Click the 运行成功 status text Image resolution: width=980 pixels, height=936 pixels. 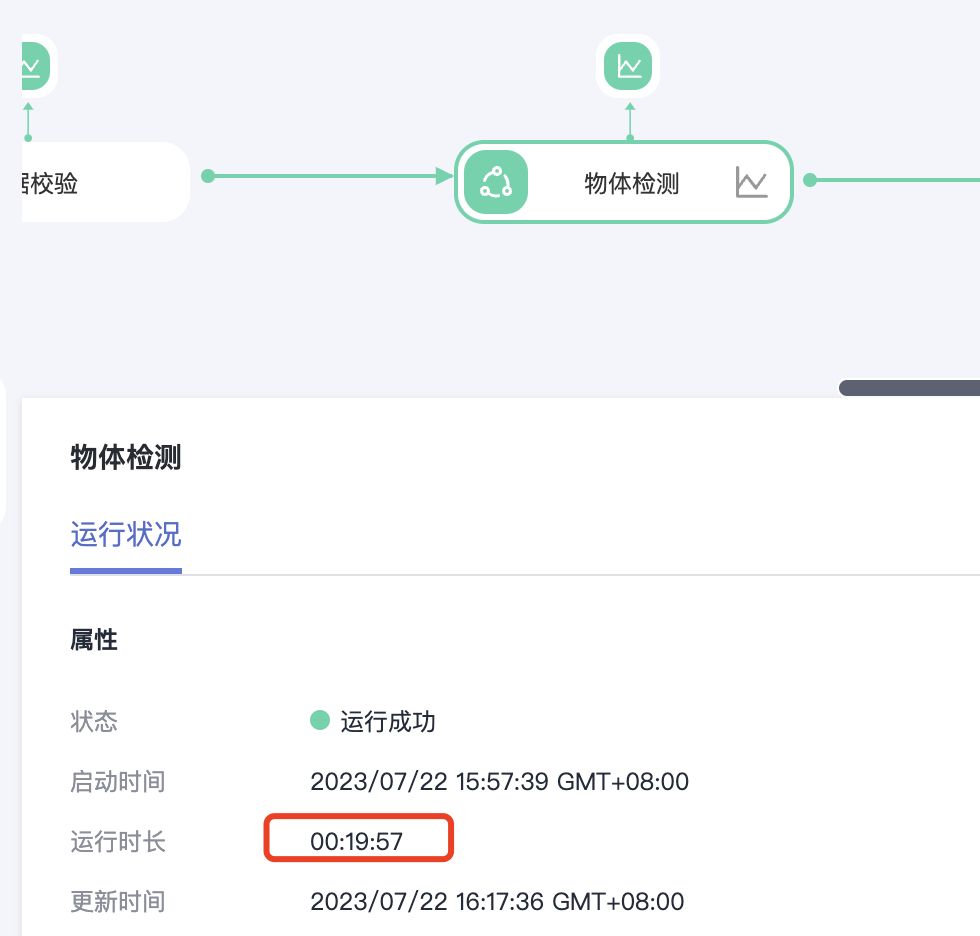click(388, 721)
